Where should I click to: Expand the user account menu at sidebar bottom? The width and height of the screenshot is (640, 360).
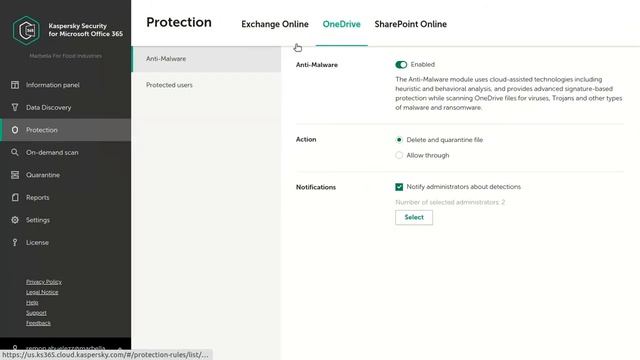[x=65, y=348]
